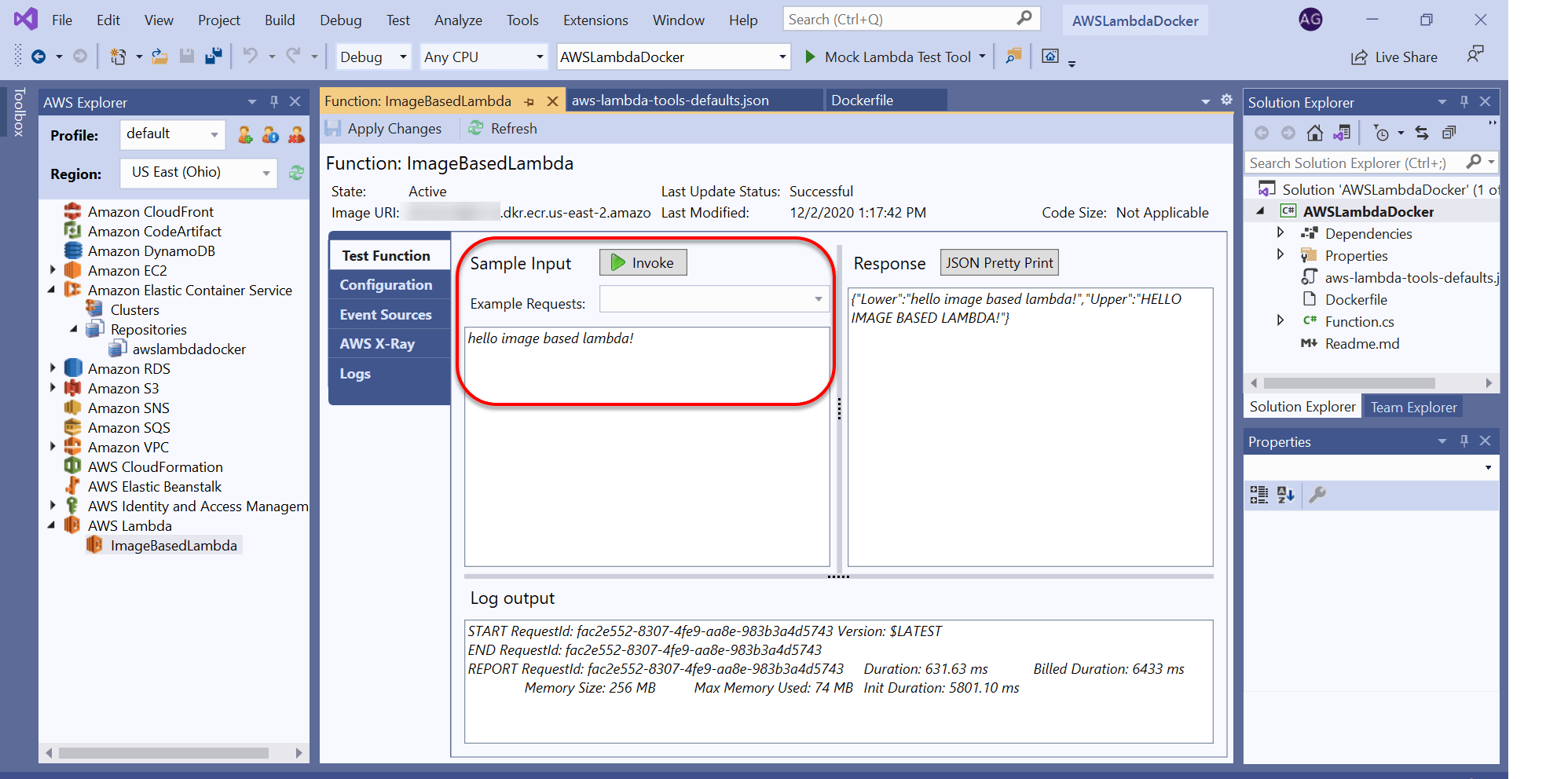Click the edit AWS profile icon
The width and height of the screenshot is (1568, 779).
[x=270, y=135]
